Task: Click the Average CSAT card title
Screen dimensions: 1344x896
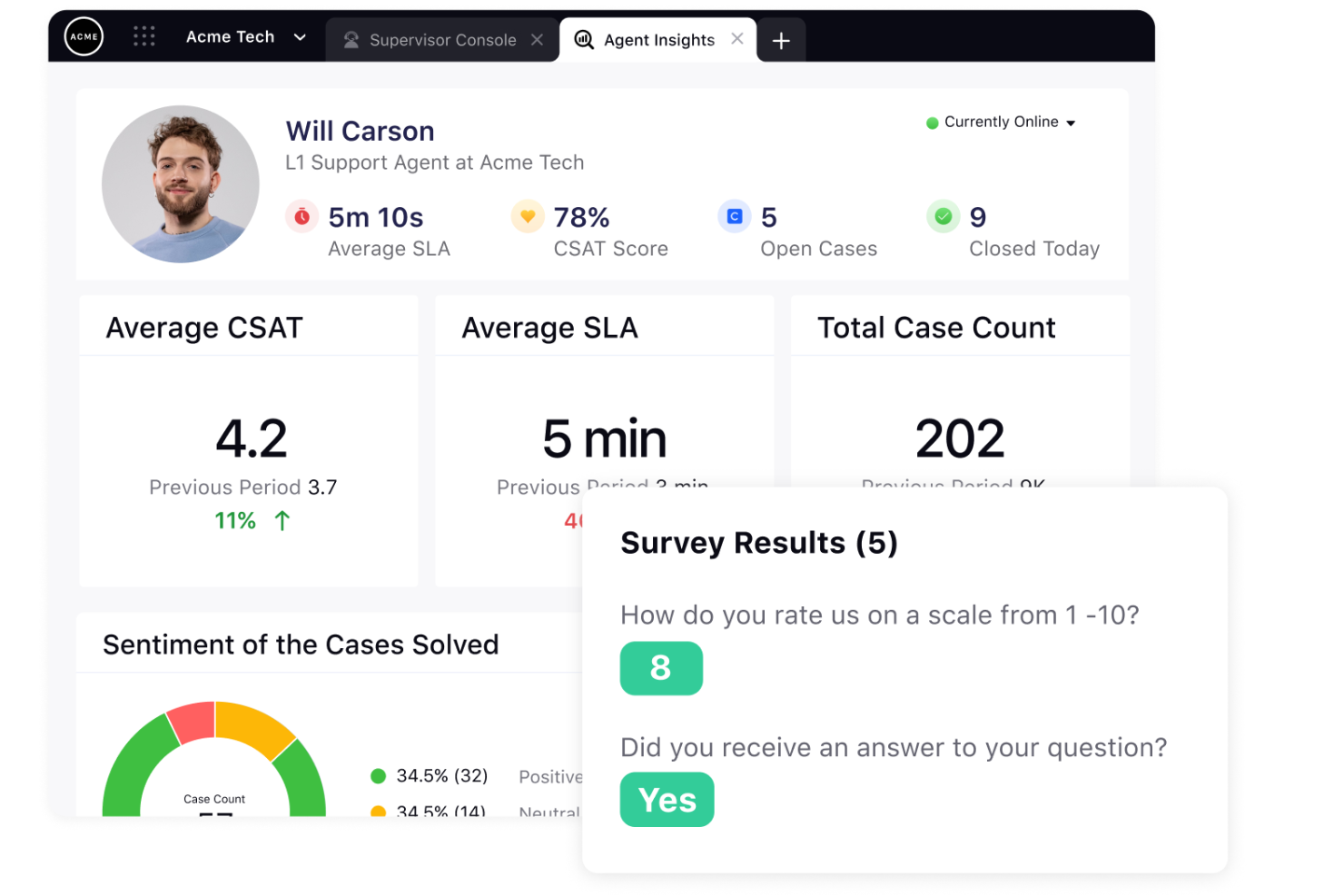Action: click(204, 328)
